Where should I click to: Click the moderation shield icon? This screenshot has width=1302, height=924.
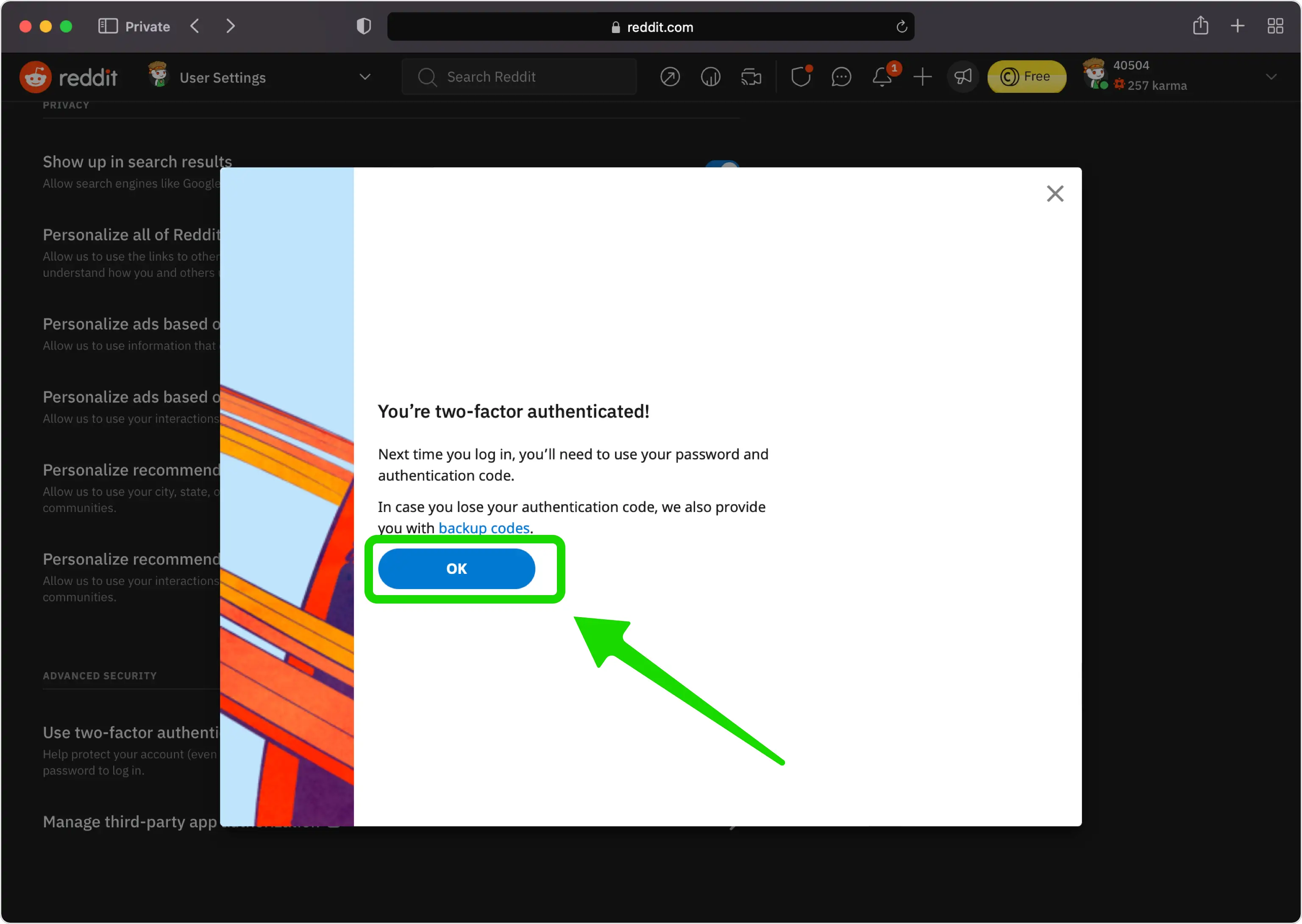pos(801,77)
